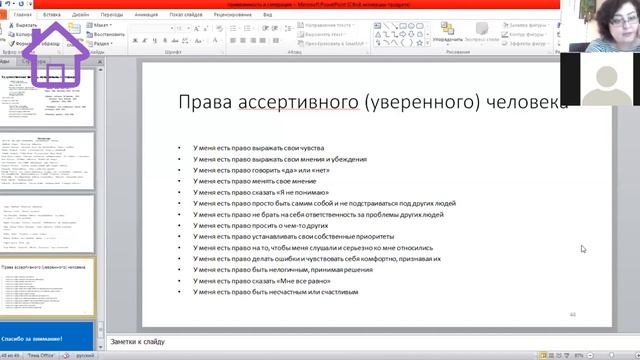This screenshot has width=640, height=360.
Task: Click the New Slide icon
Action: tap(74, 29)
